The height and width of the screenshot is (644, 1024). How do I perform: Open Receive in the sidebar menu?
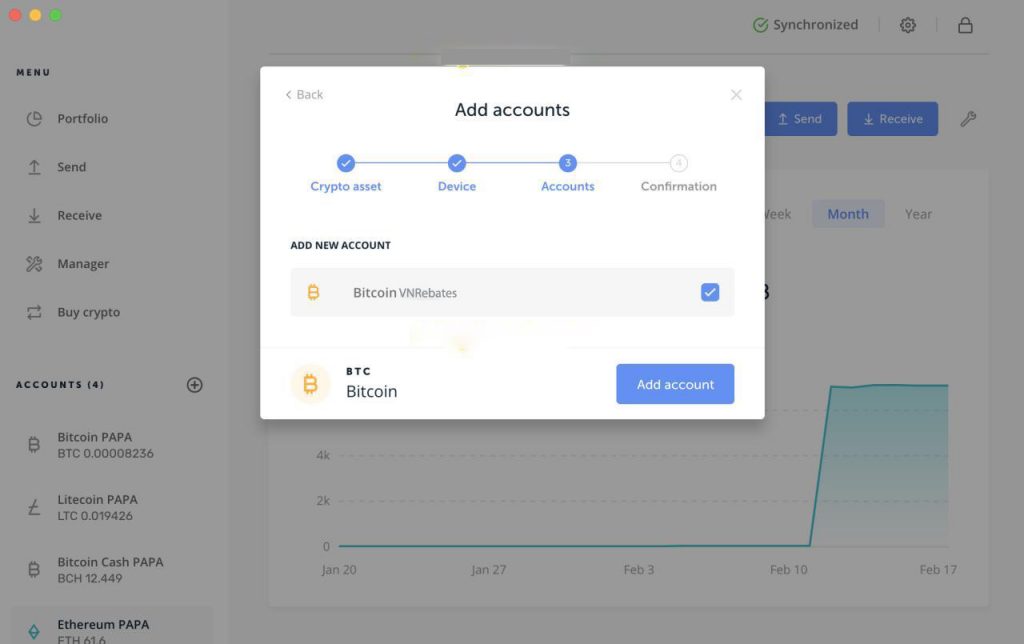(79, 216)
